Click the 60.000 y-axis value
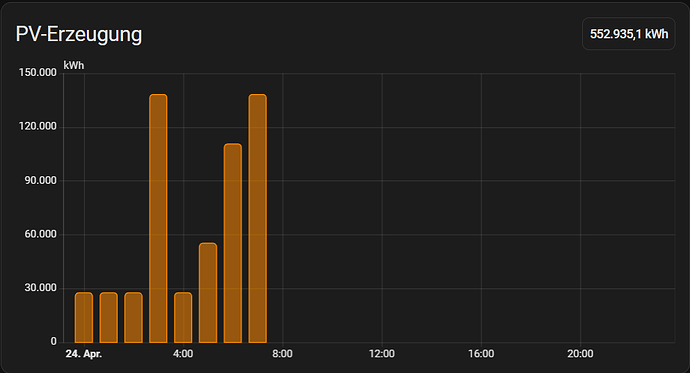This screenshot has width=690, height=373. pyautogui.click(x=40, y=234)
